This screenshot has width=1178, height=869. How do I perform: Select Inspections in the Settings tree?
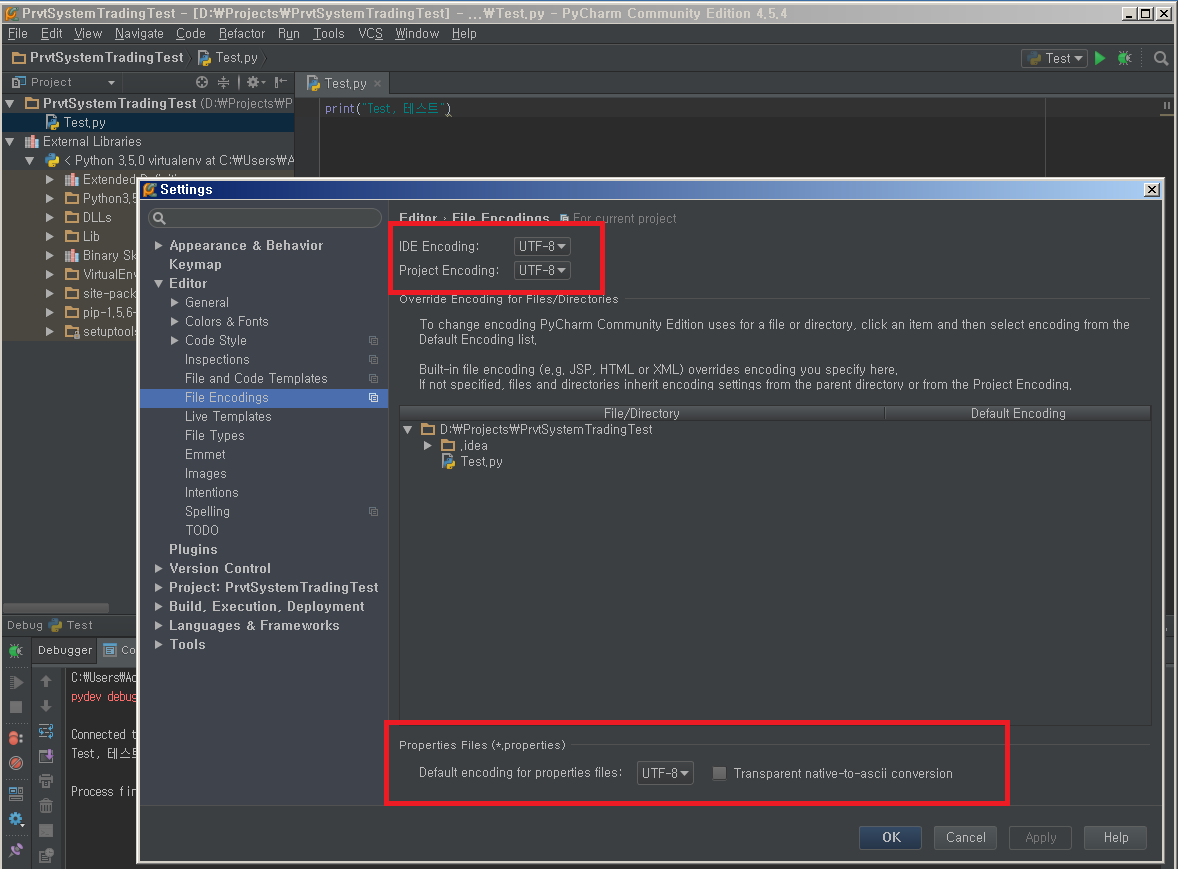(217, 360)
